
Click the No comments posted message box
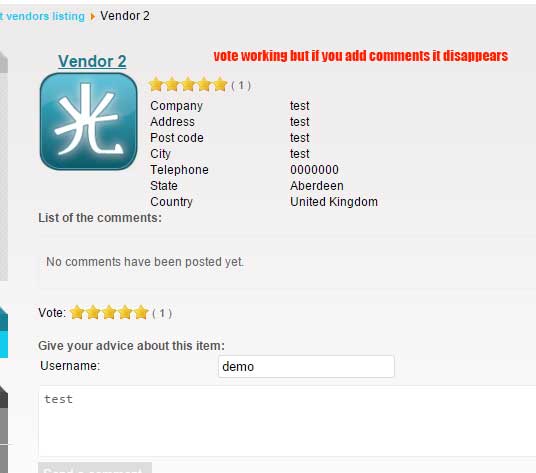[287, 262]
